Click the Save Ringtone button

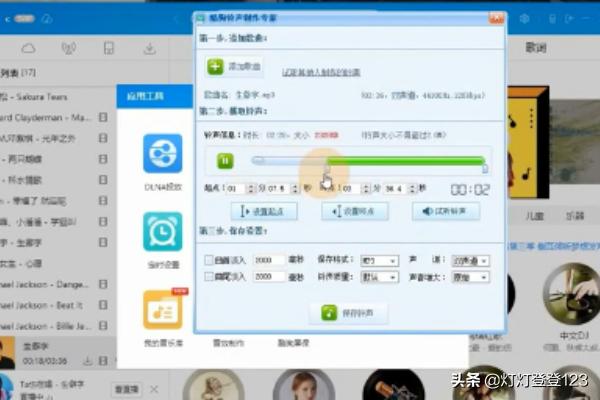pyautogui.click(x=348, y=313)
